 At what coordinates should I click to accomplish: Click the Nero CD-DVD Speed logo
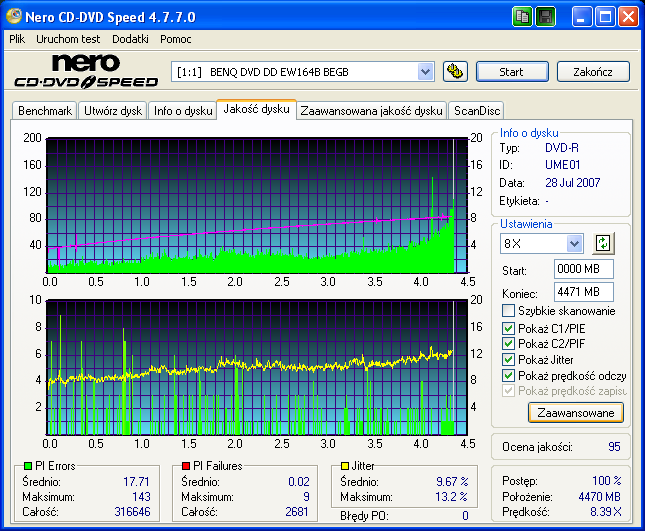pyautogui.click(x=86, y=71)
